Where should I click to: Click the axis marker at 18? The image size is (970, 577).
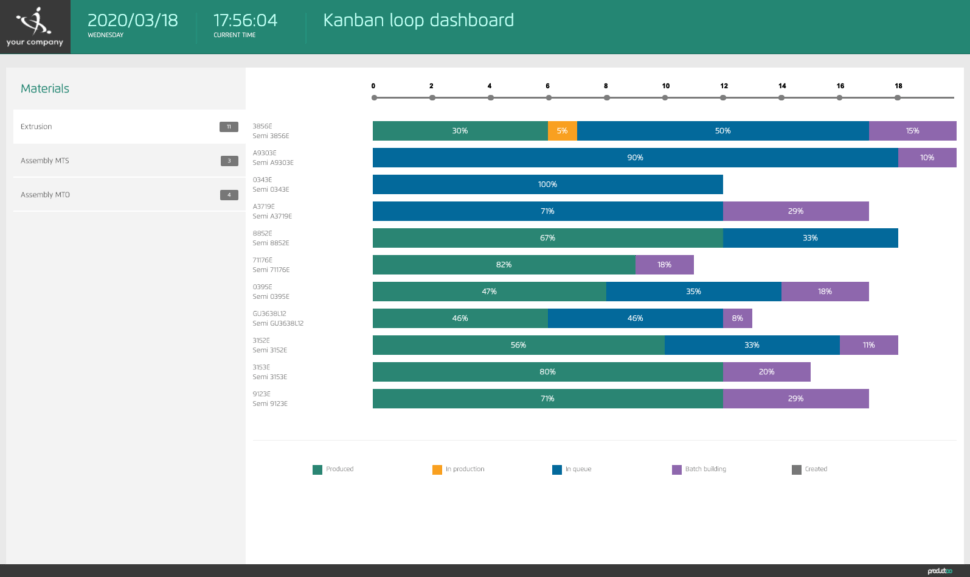click(x=898, y=98)
